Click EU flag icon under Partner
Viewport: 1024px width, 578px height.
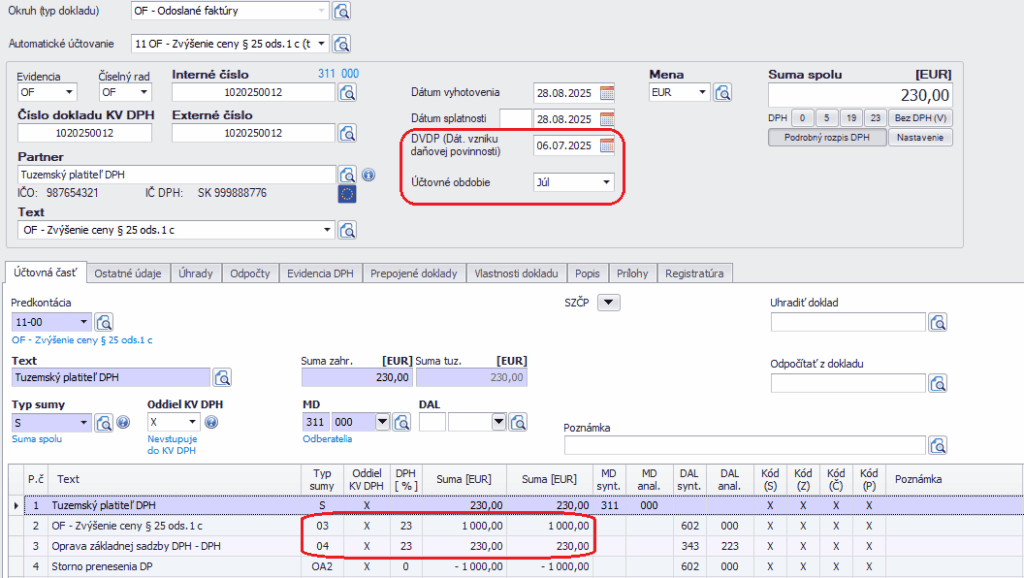347,193
